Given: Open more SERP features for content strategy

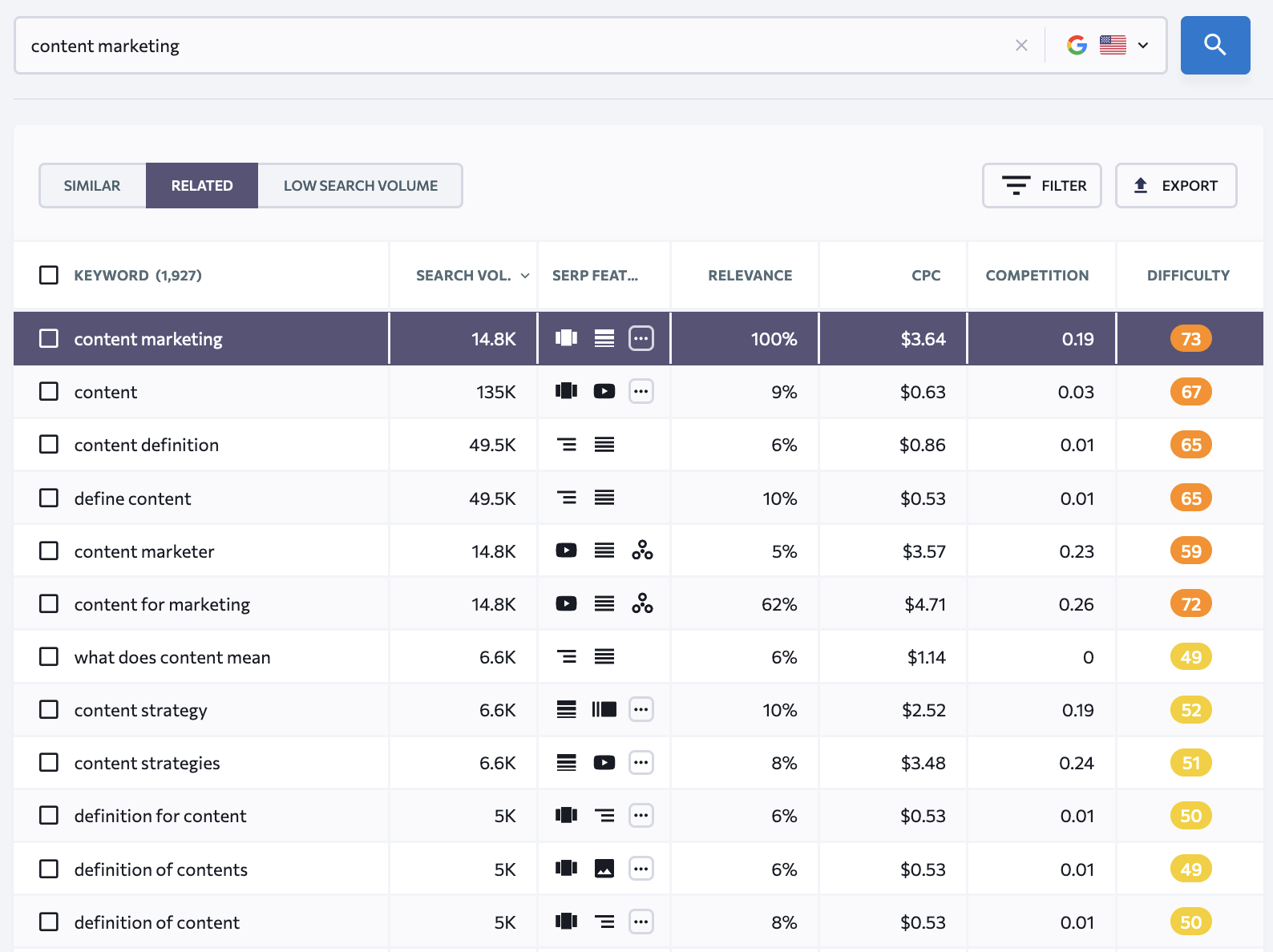Looking at the screenshot, I should click(x=641, y=710).
